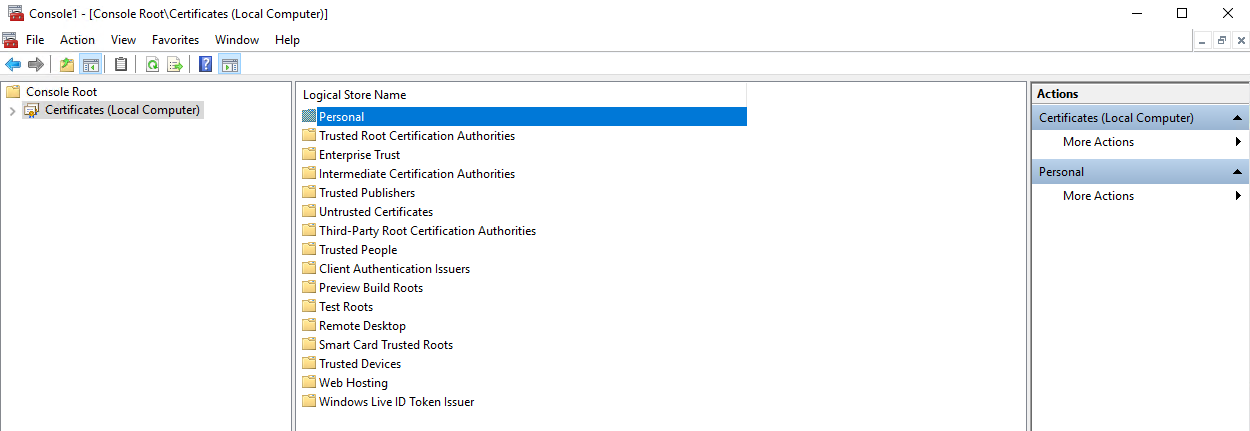The width and height of the screenshot is (1250, 431).
Task: Select the Console Root tree item
Action: tap(61, 91)
